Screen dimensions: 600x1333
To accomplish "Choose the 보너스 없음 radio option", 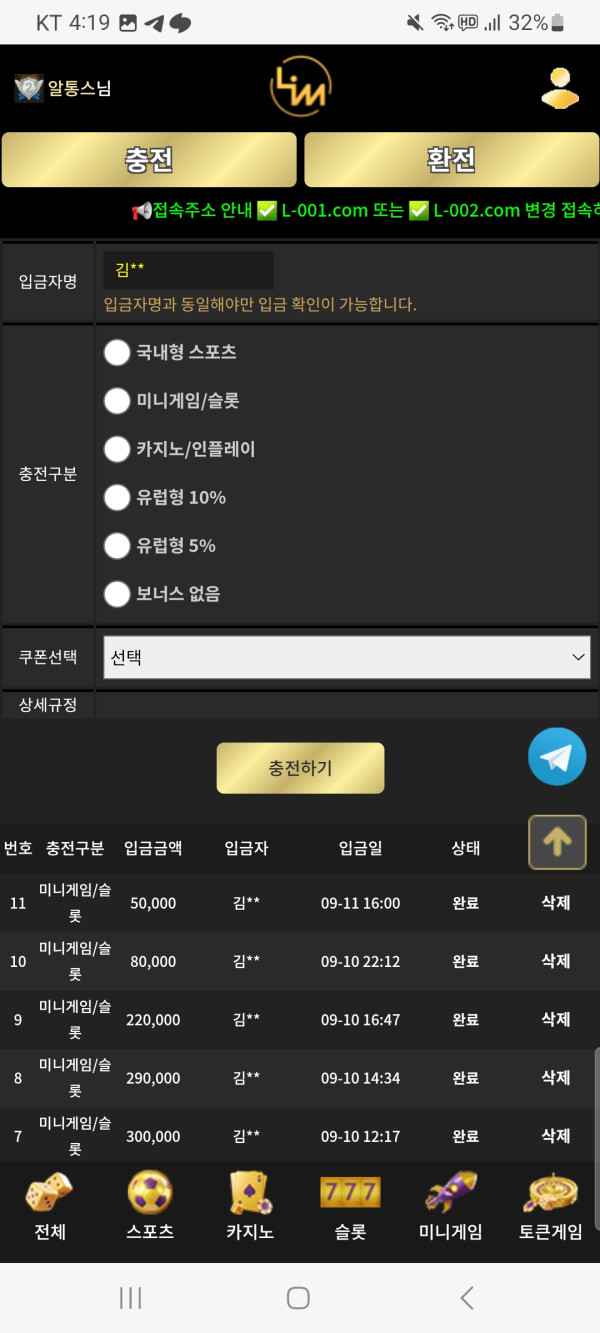I will click(x=118, y=594).
